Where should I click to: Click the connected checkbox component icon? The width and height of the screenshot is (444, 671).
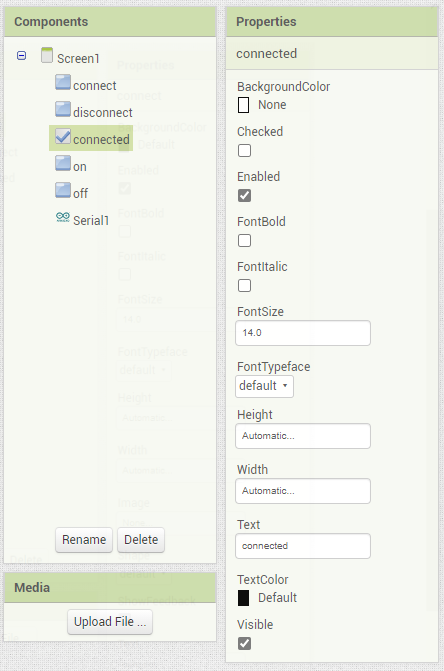pos(63,136)
